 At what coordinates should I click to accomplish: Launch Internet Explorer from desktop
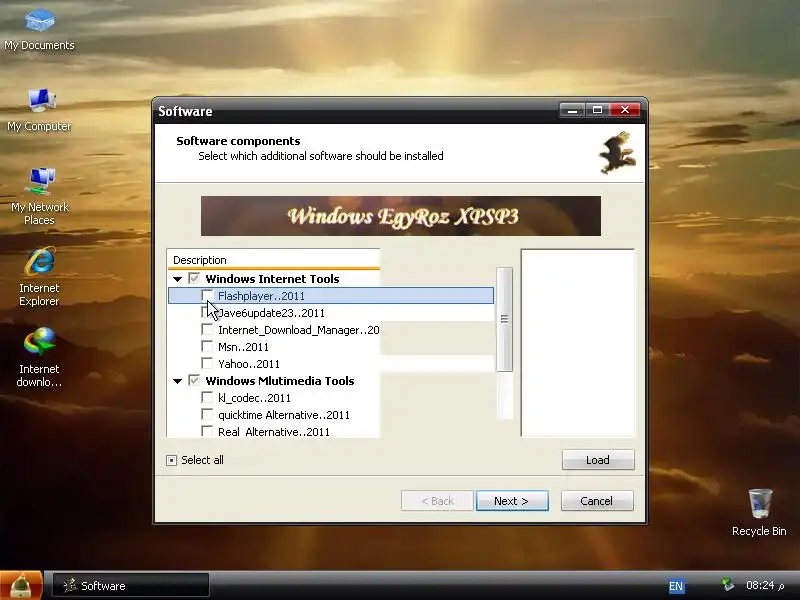(x=39, y=277)
